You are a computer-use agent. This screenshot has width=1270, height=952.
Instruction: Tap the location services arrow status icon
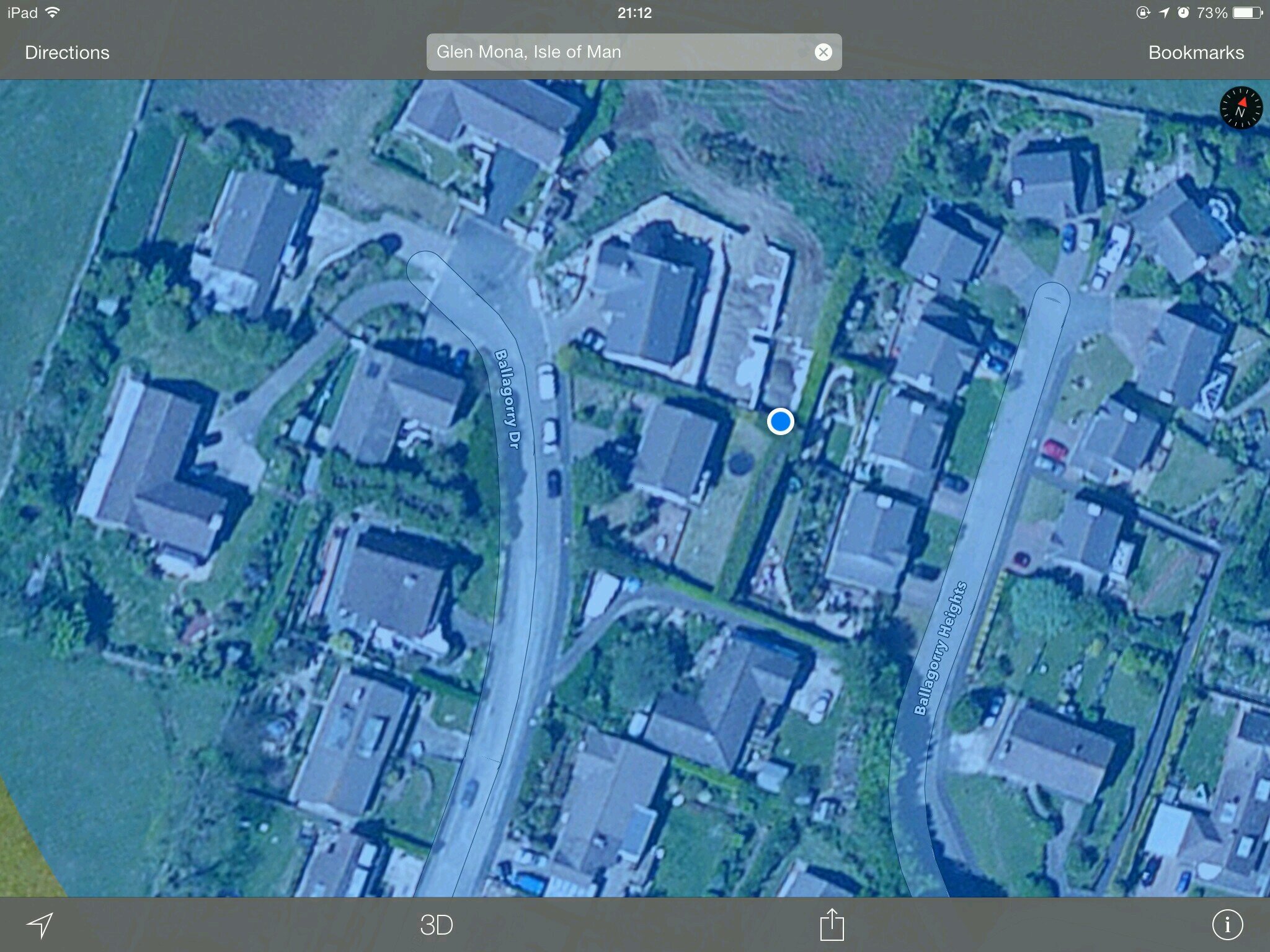(1163, 12)
